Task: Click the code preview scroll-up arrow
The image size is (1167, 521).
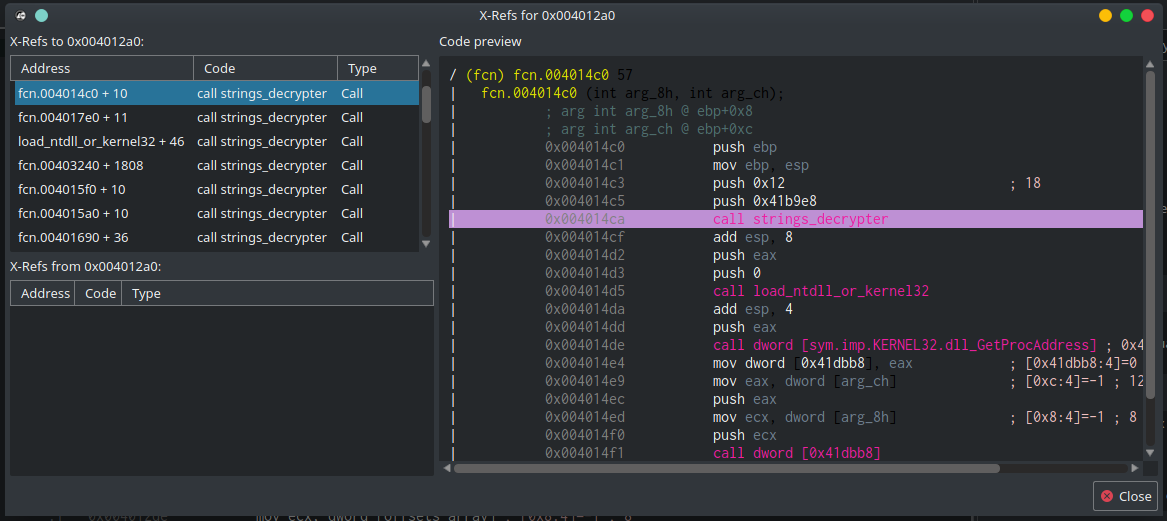Action: tap(1150, 64)
